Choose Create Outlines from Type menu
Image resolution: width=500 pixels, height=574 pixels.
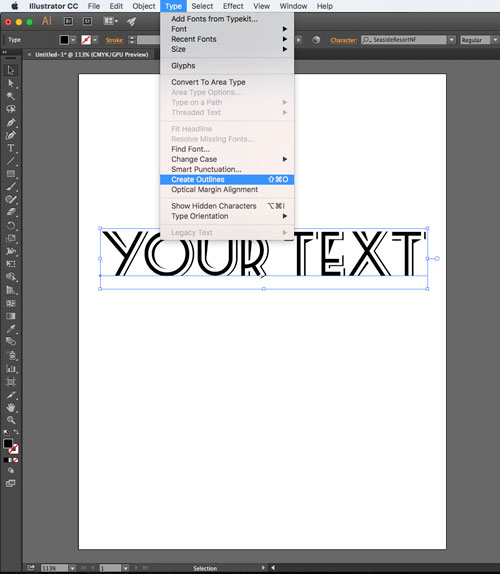coord(227,179)
